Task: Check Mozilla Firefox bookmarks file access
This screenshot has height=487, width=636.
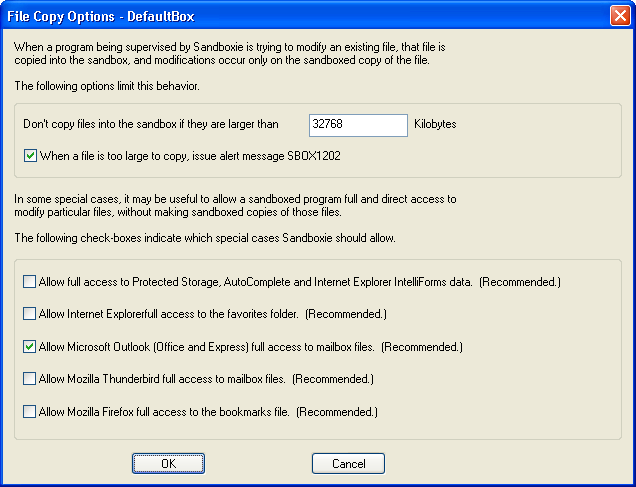Action: (29, 412)
